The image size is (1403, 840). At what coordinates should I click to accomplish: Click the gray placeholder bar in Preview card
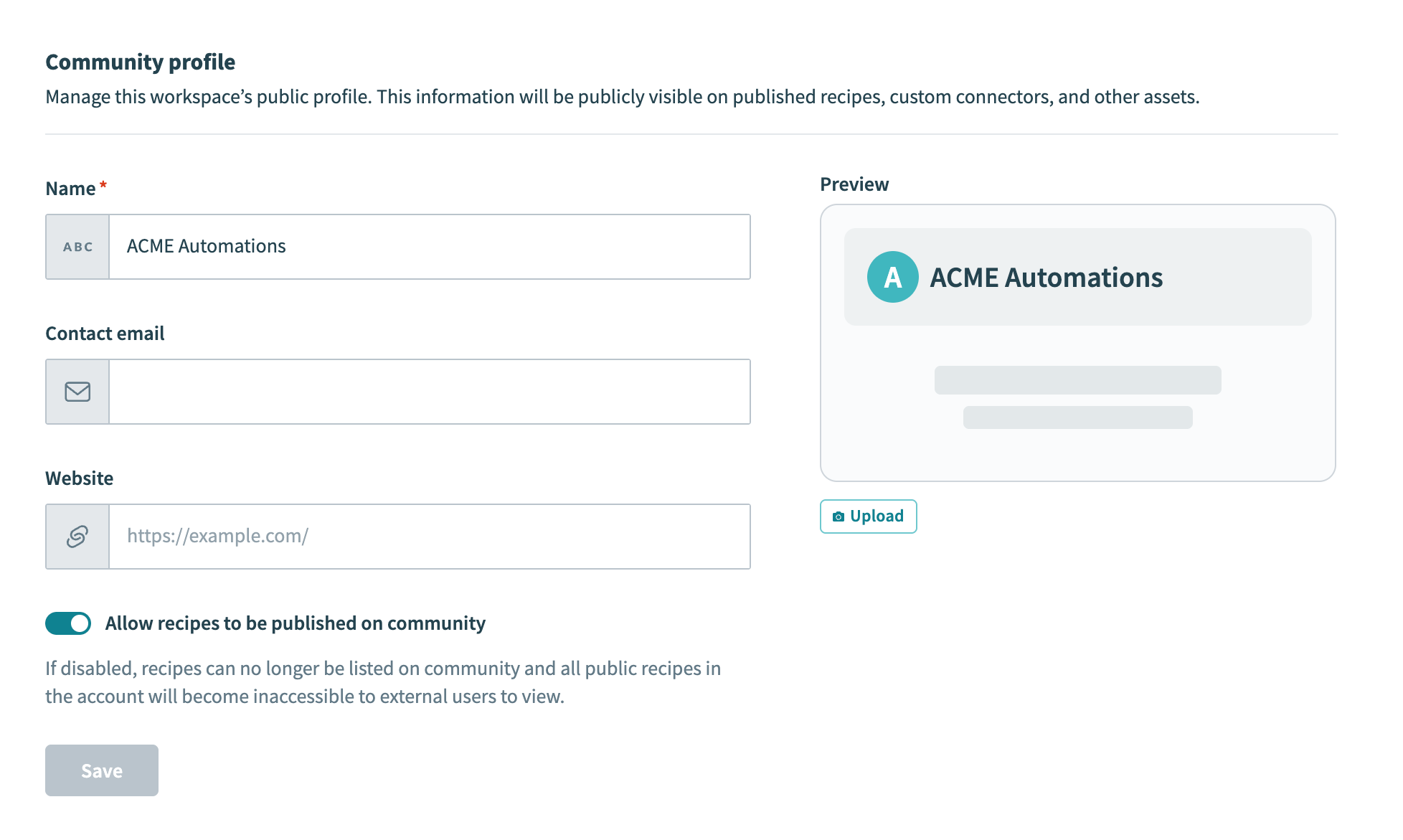pyautogui.click(x=1077, y=380)
